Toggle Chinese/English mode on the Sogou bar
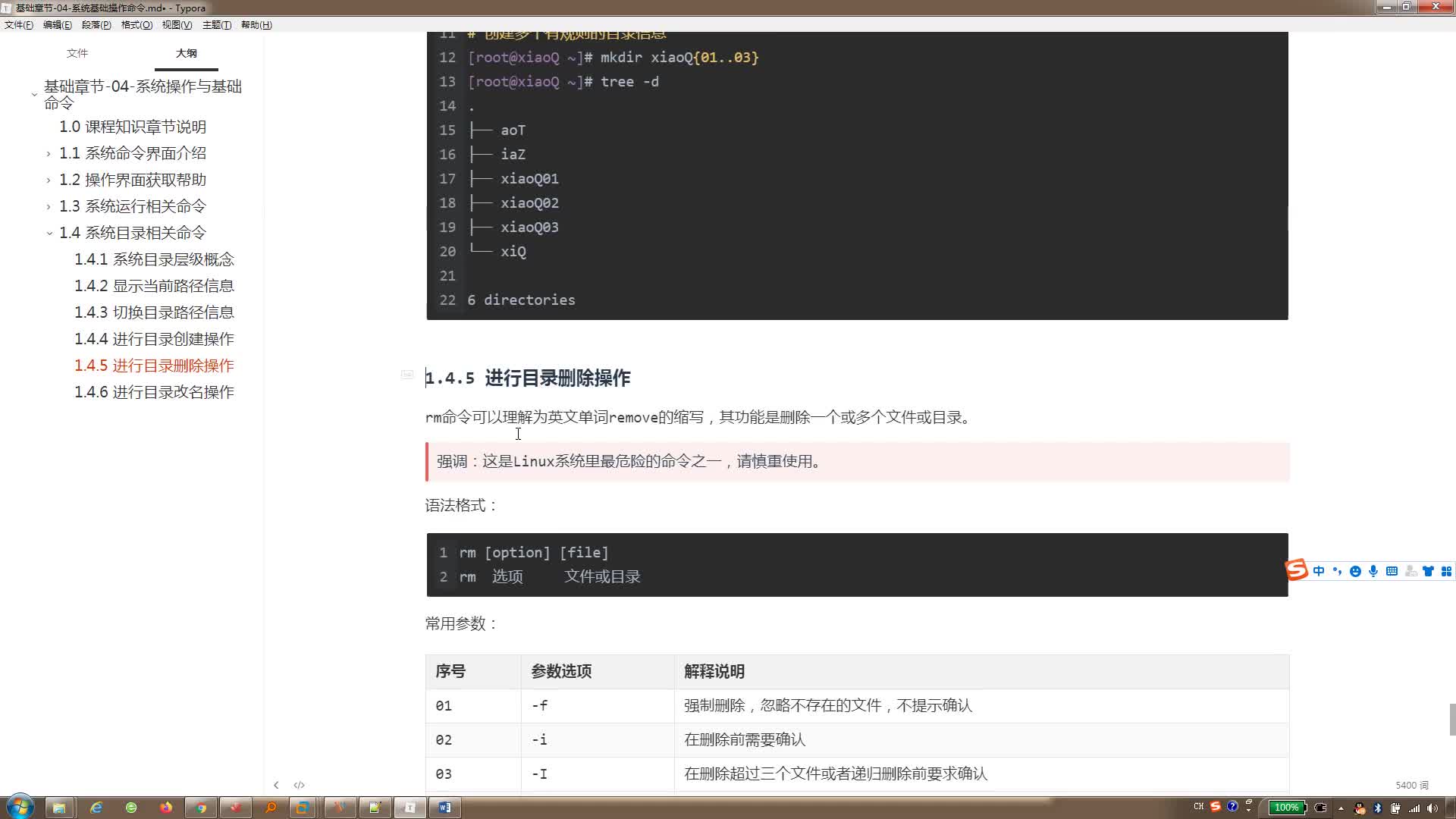Viewport: 1456px width, 819px height. [x=1319, y=571]
